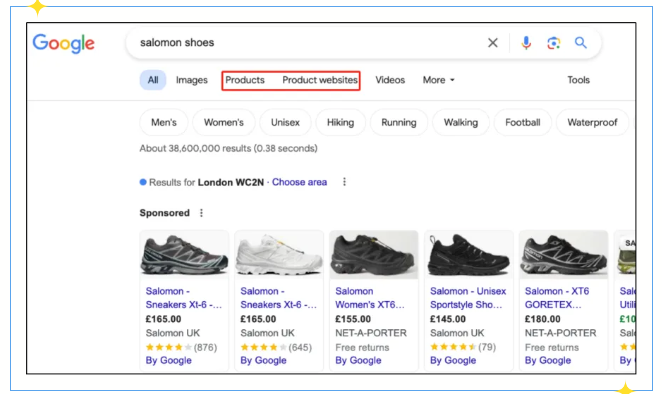The image size is (662, 394).
Task: Click the (79) star rating
Action: coord(463,347)
